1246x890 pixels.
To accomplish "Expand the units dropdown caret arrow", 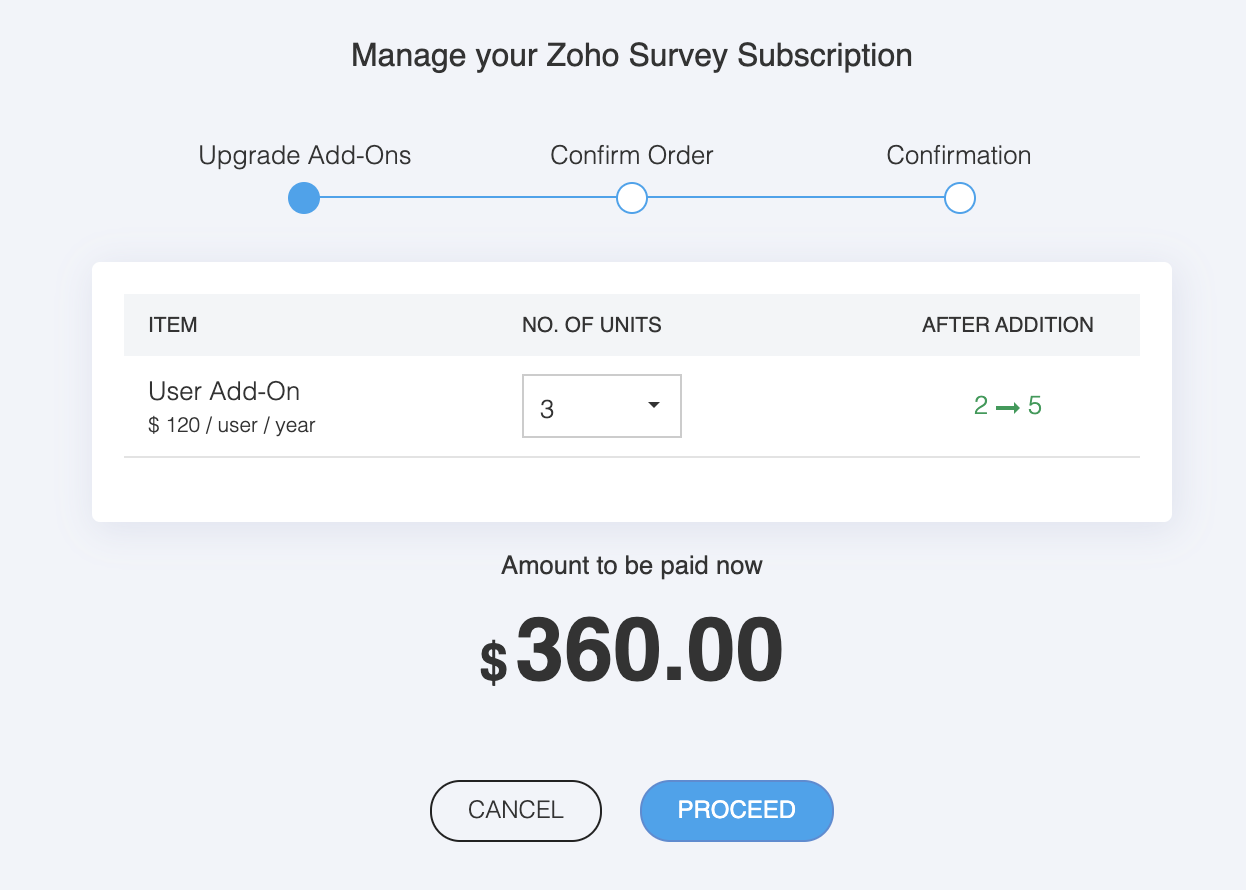I will click(x=654, y=405).
